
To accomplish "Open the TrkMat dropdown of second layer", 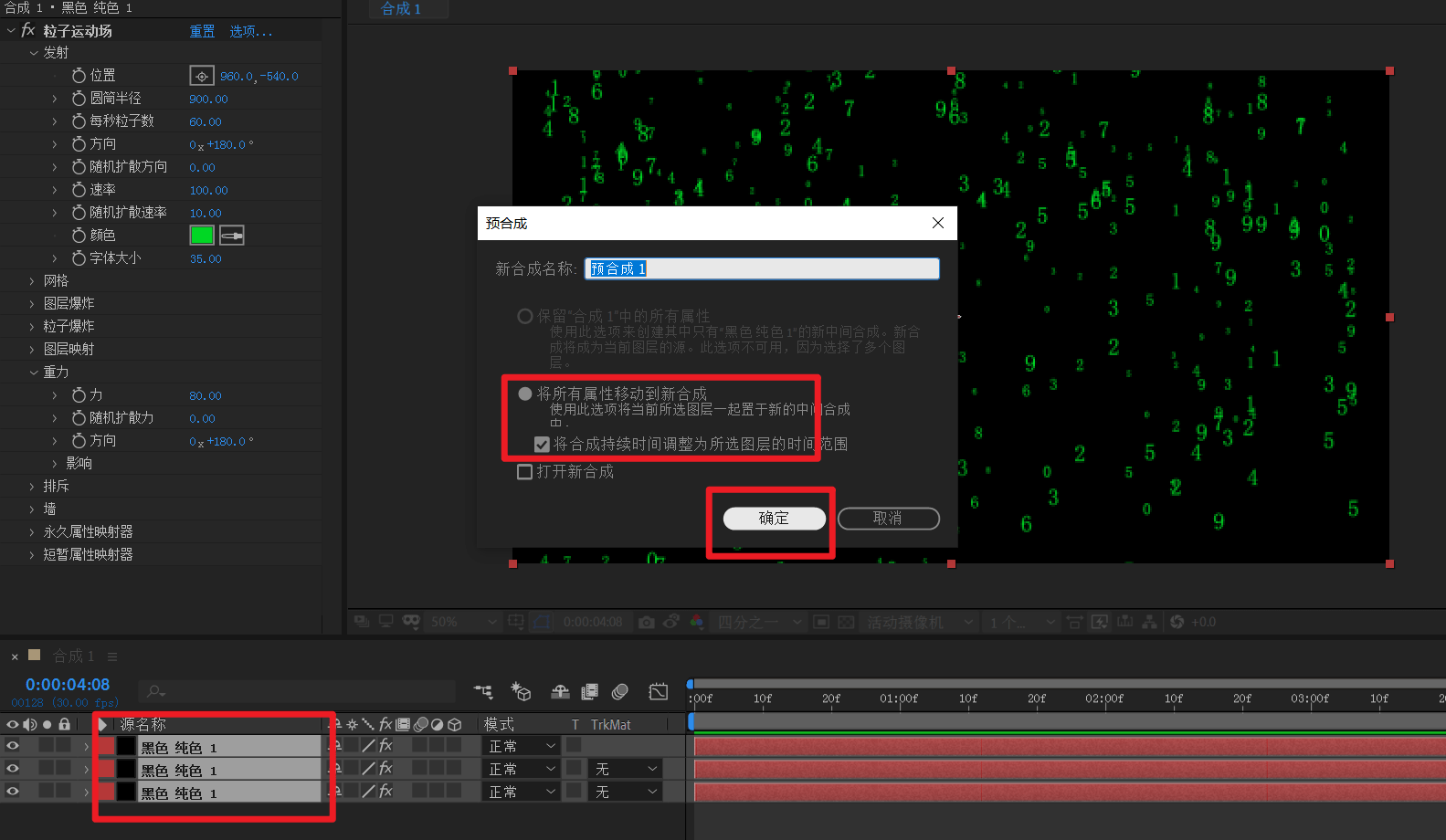I will (626, 770).
